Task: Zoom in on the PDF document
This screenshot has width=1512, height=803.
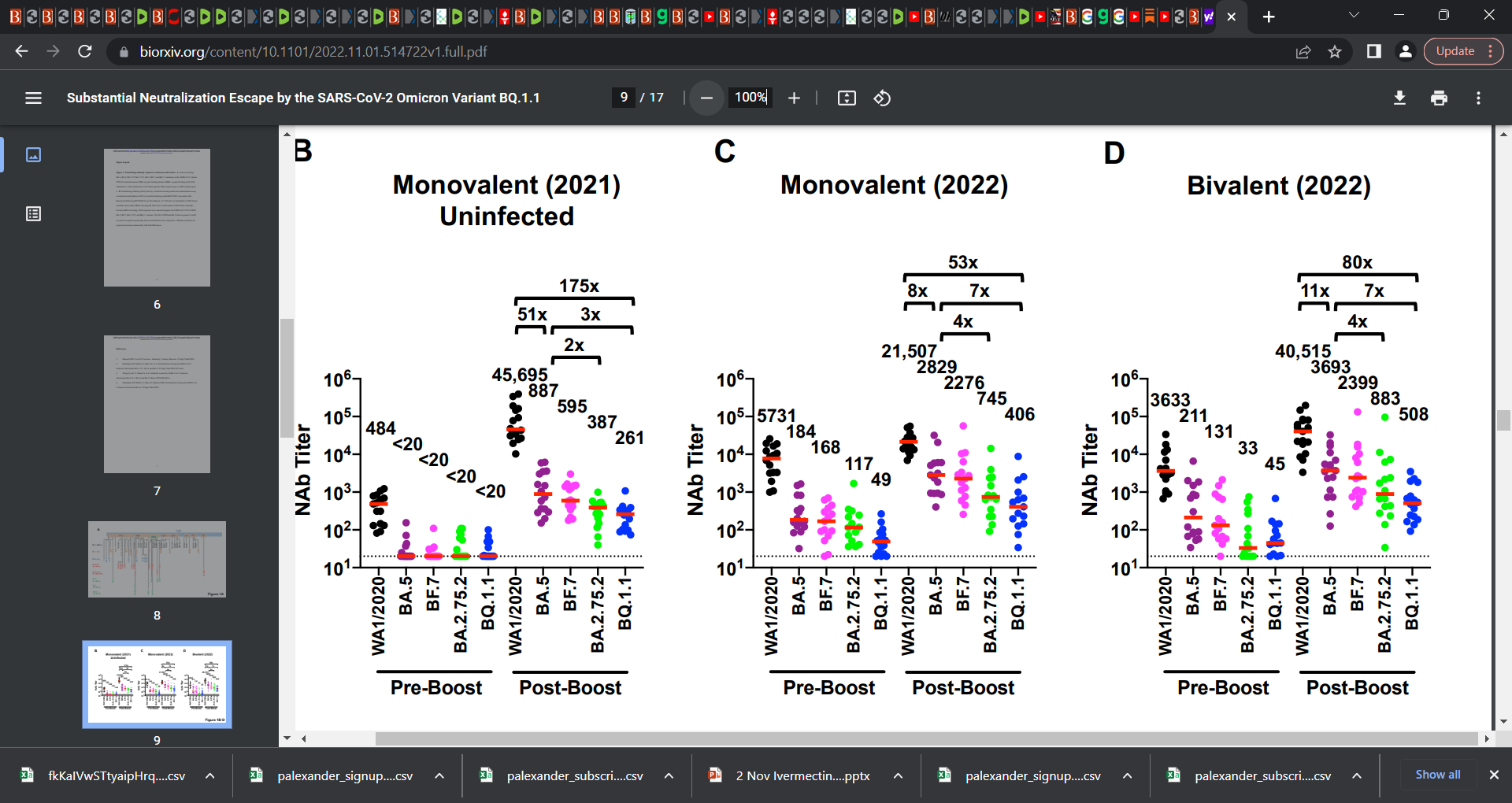Action: click(x=794, y=98)
